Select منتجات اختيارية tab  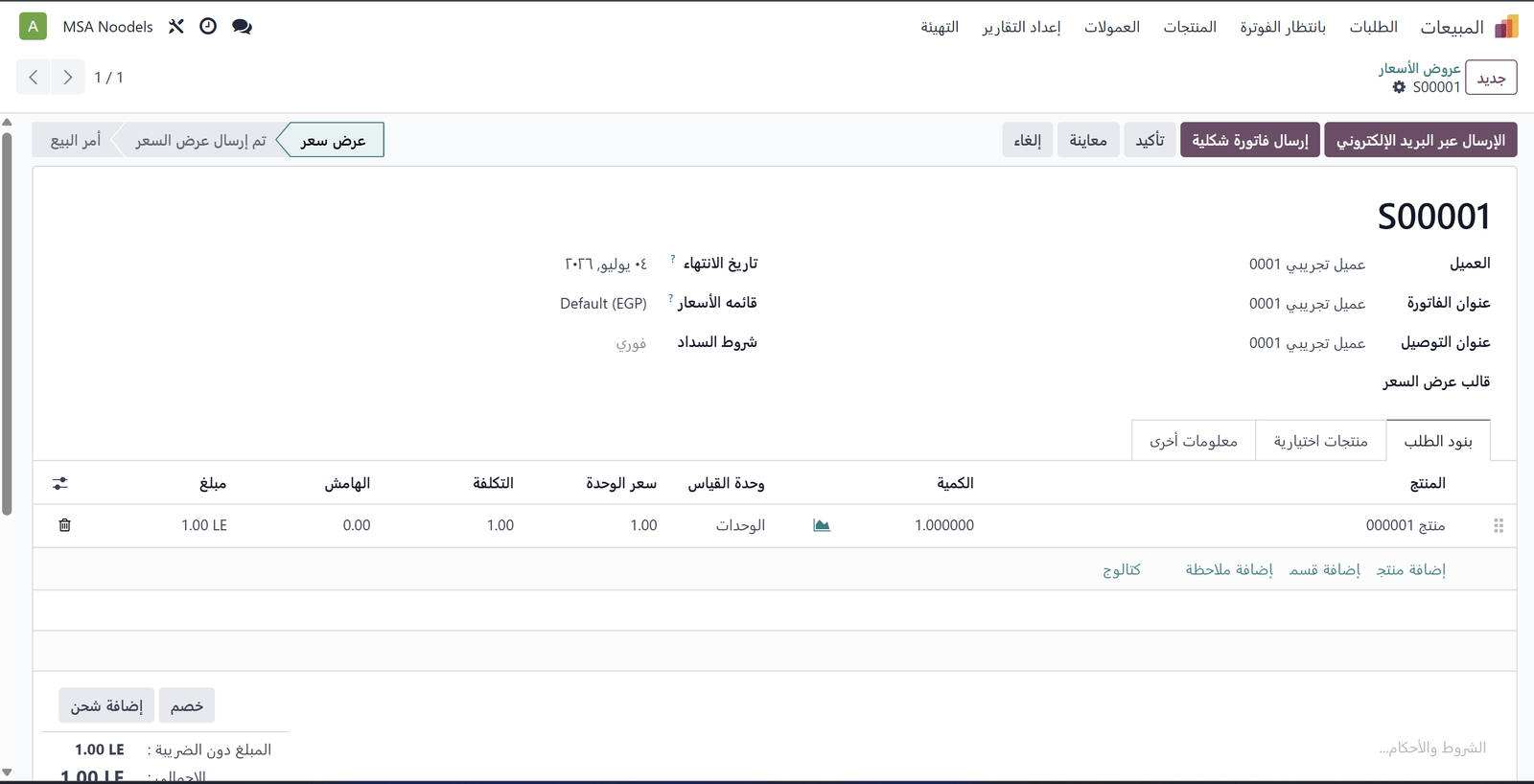point(1320,441)
